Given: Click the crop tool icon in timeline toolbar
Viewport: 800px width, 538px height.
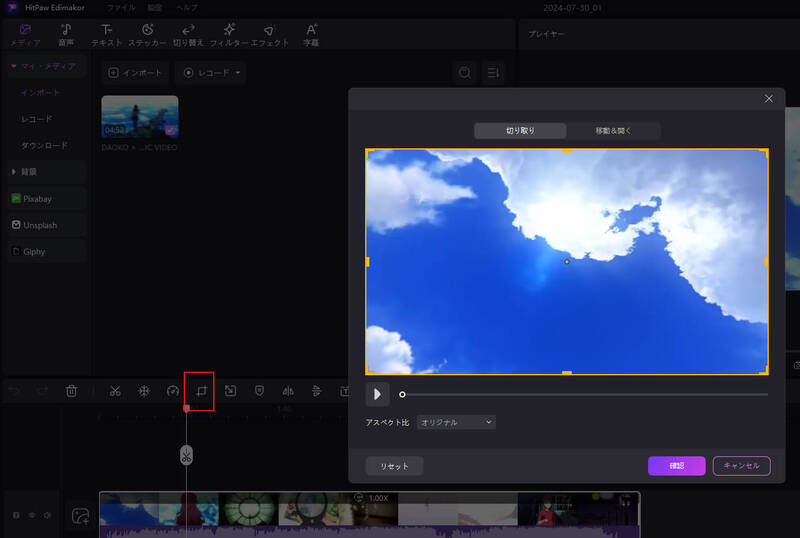Looking at the screenshot, I should (x=201, y=391).
